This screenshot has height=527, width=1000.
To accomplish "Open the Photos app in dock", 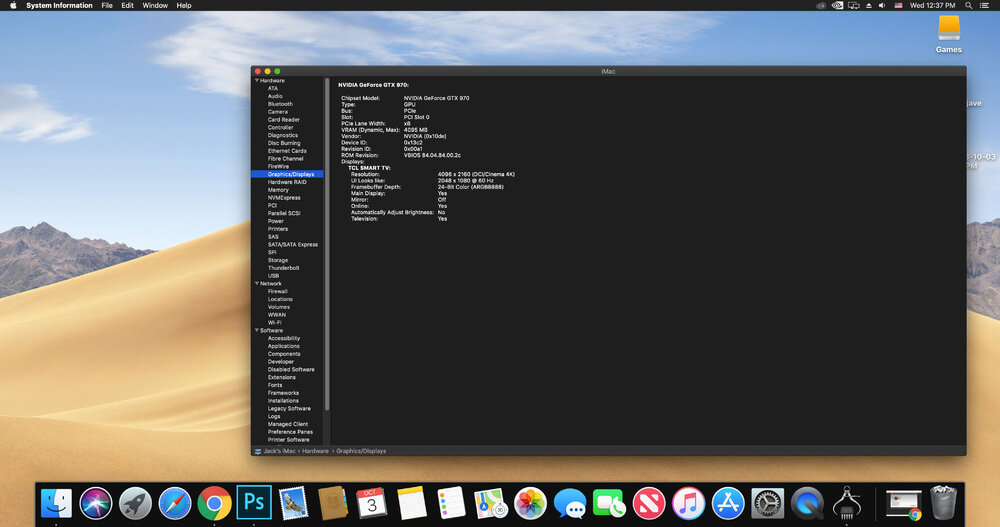I will 530,502.
